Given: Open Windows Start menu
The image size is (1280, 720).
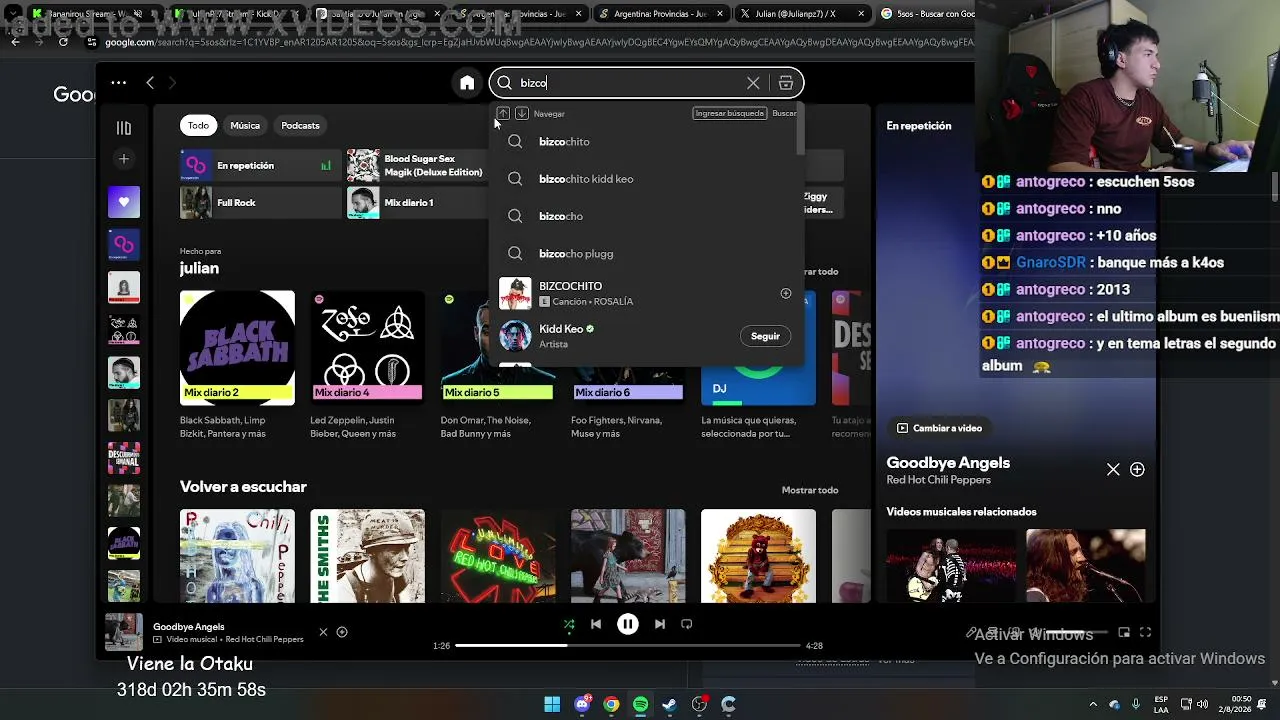Looking at the screenshot, I should coord(552,705).
